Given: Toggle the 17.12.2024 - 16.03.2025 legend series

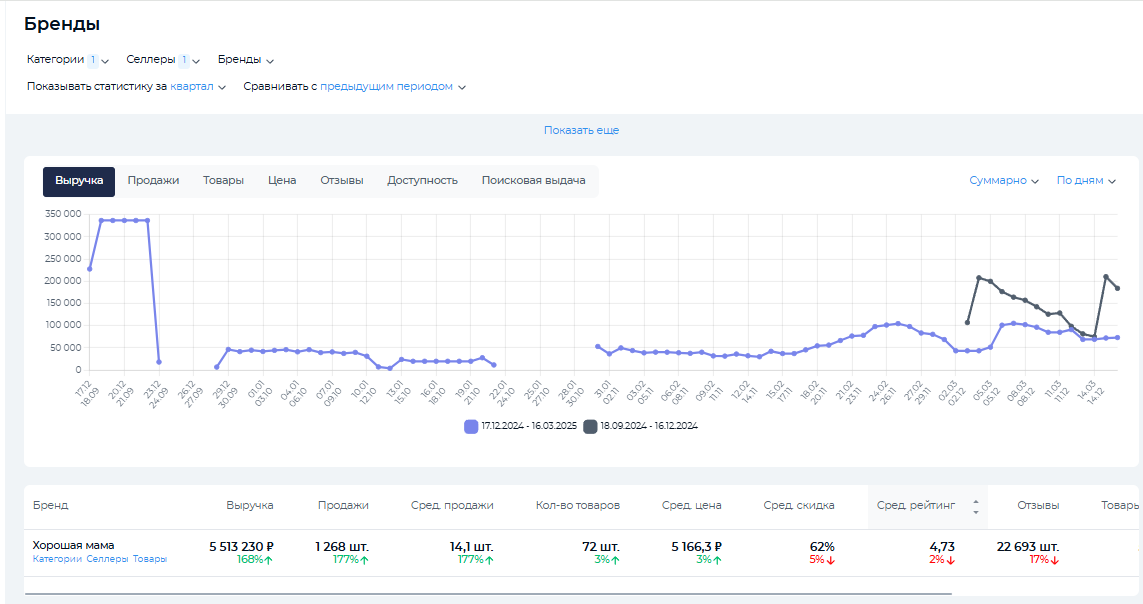Looking at the screenshot, I should (x=520, y=426).
